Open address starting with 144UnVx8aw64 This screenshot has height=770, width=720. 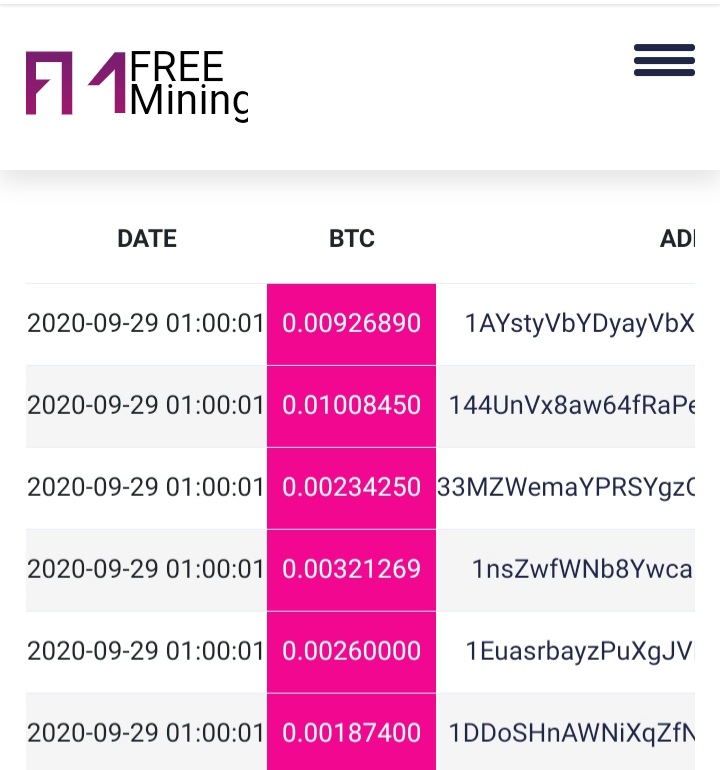click(572, 406)
